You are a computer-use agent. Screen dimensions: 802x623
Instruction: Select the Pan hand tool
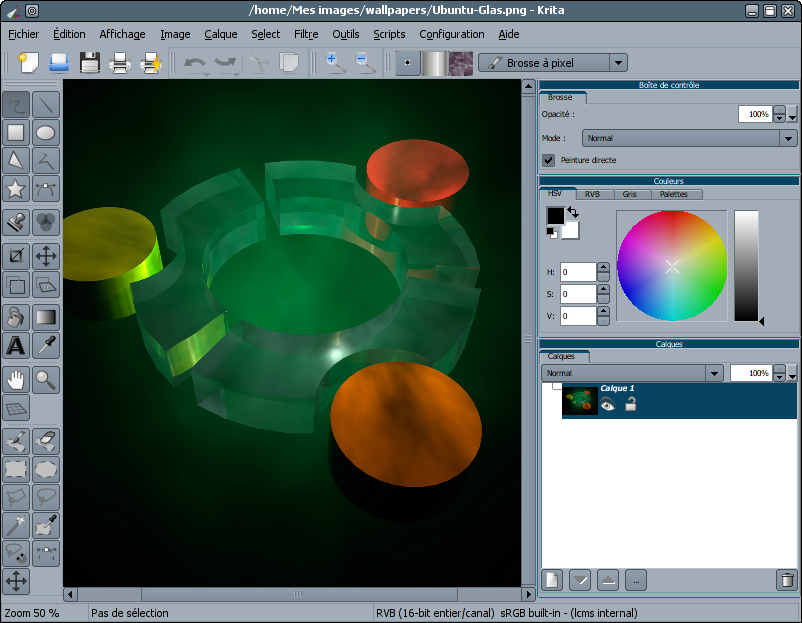click(16, 380)
